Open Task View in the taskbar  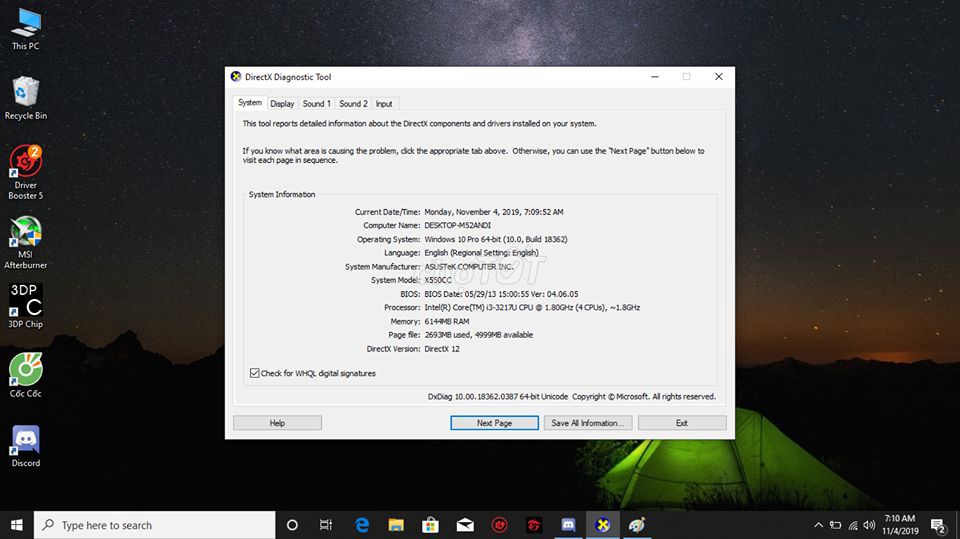coord(326,525)
